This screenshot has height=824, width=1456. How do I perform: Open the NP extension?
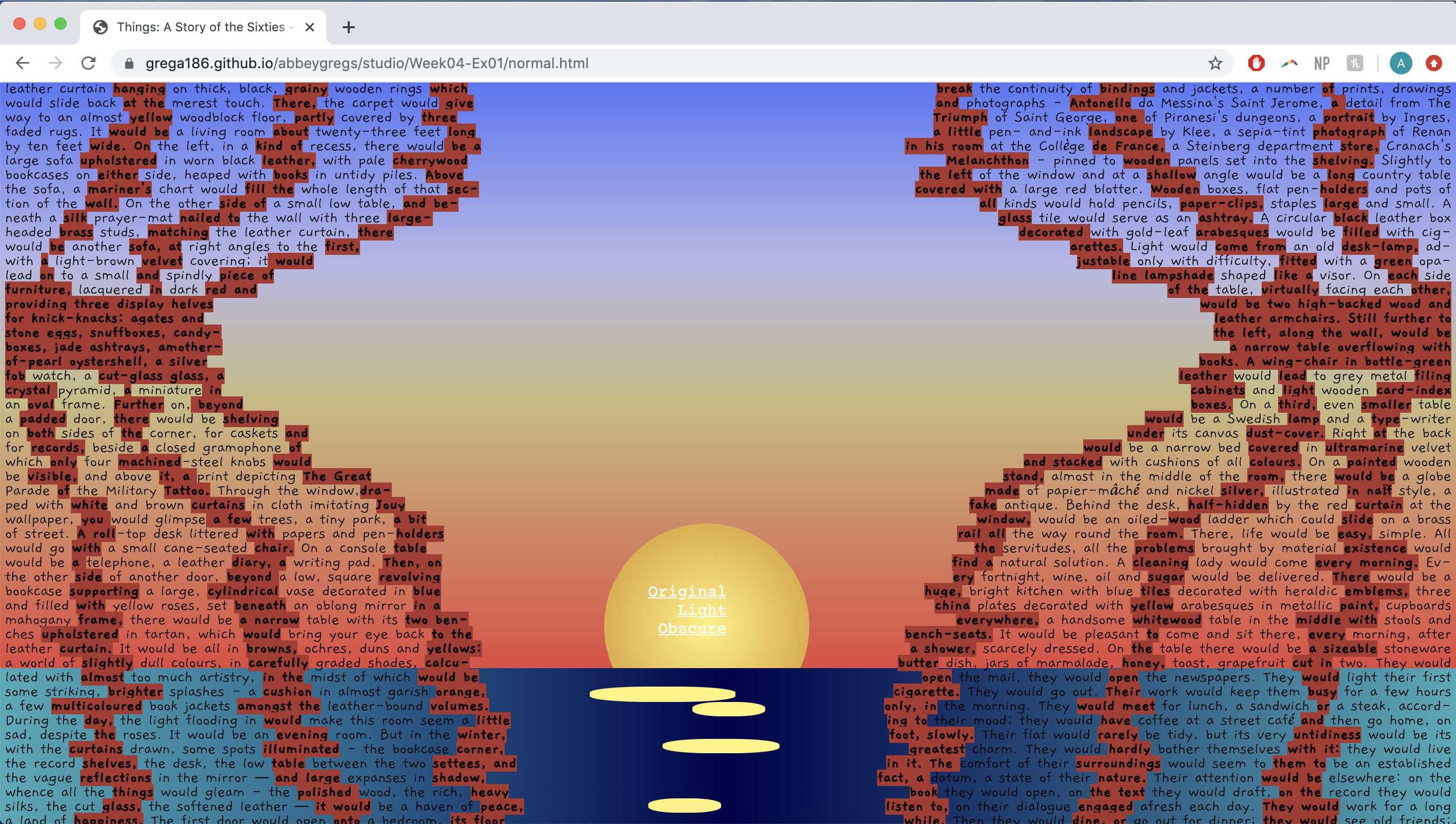1321,63
